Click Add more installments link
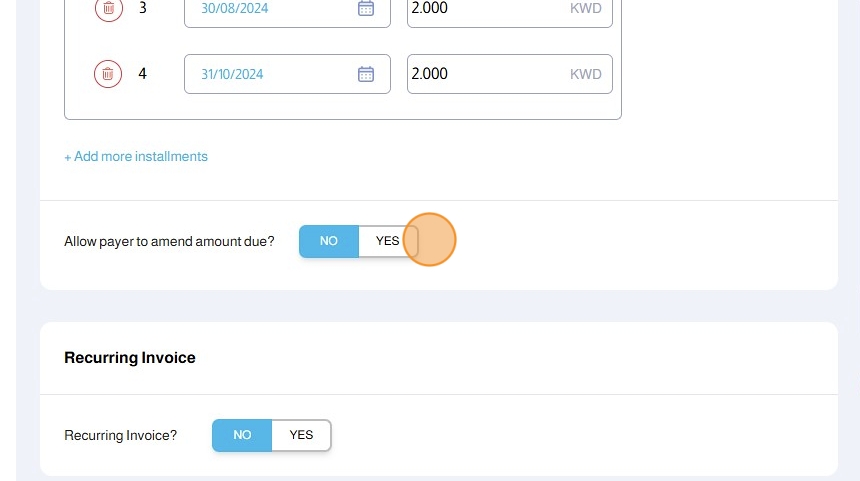The image size is (860, 481). coord(136,157)
